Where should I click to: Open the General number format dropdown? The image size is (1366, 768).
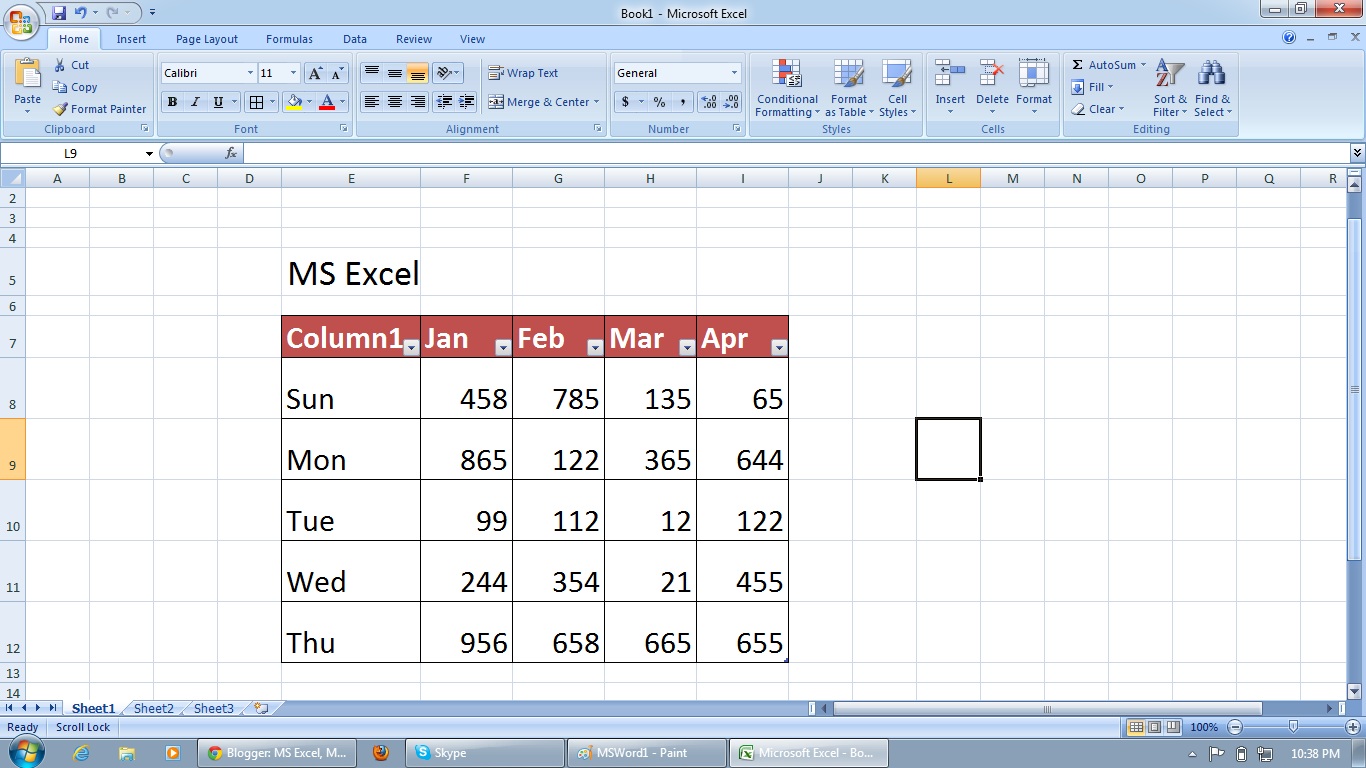[x=734, y=73]
